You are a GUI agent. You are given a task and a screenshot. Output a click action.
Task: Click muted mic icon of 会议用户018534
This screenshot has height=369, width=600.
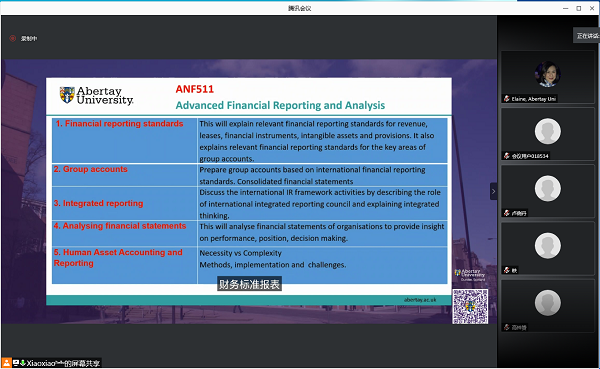click(507, 156)
